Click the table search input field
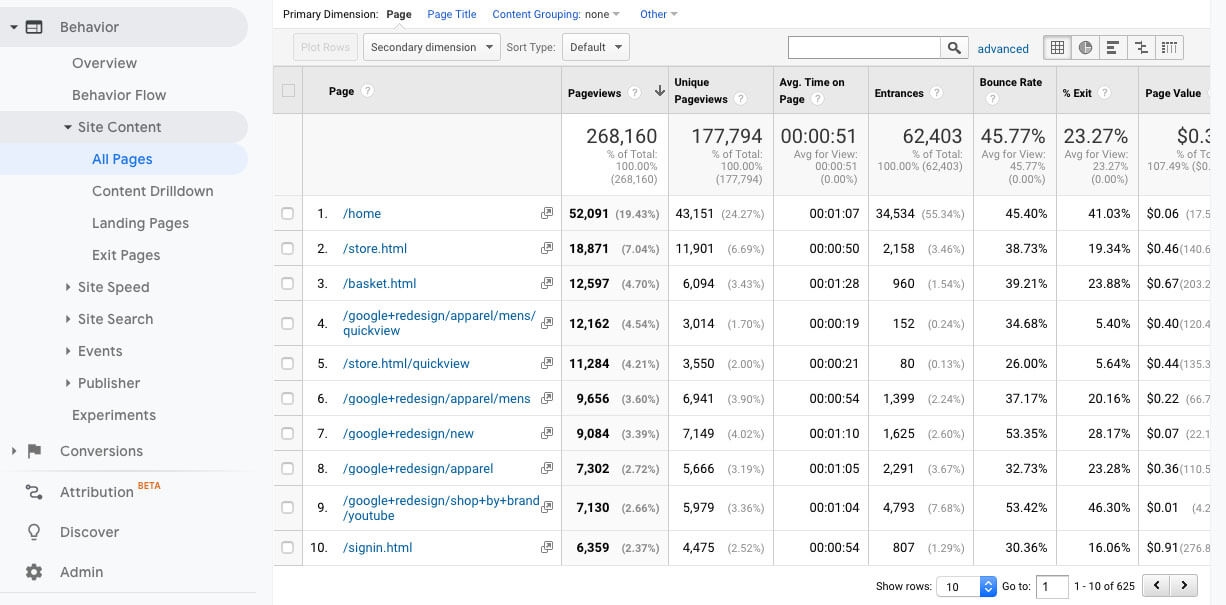The height and width of the screenshot is (605, 1226). click(x=865, y=47)
